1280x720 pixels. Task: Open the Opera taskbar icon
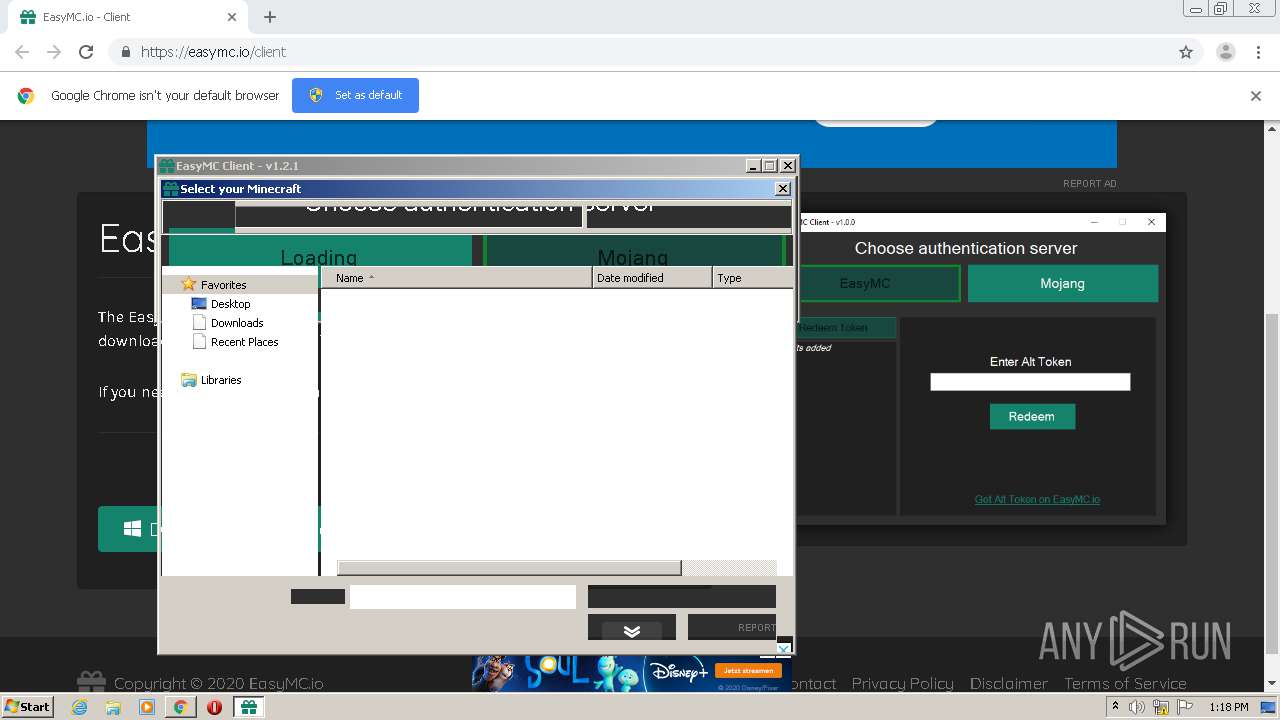point(214,707)
